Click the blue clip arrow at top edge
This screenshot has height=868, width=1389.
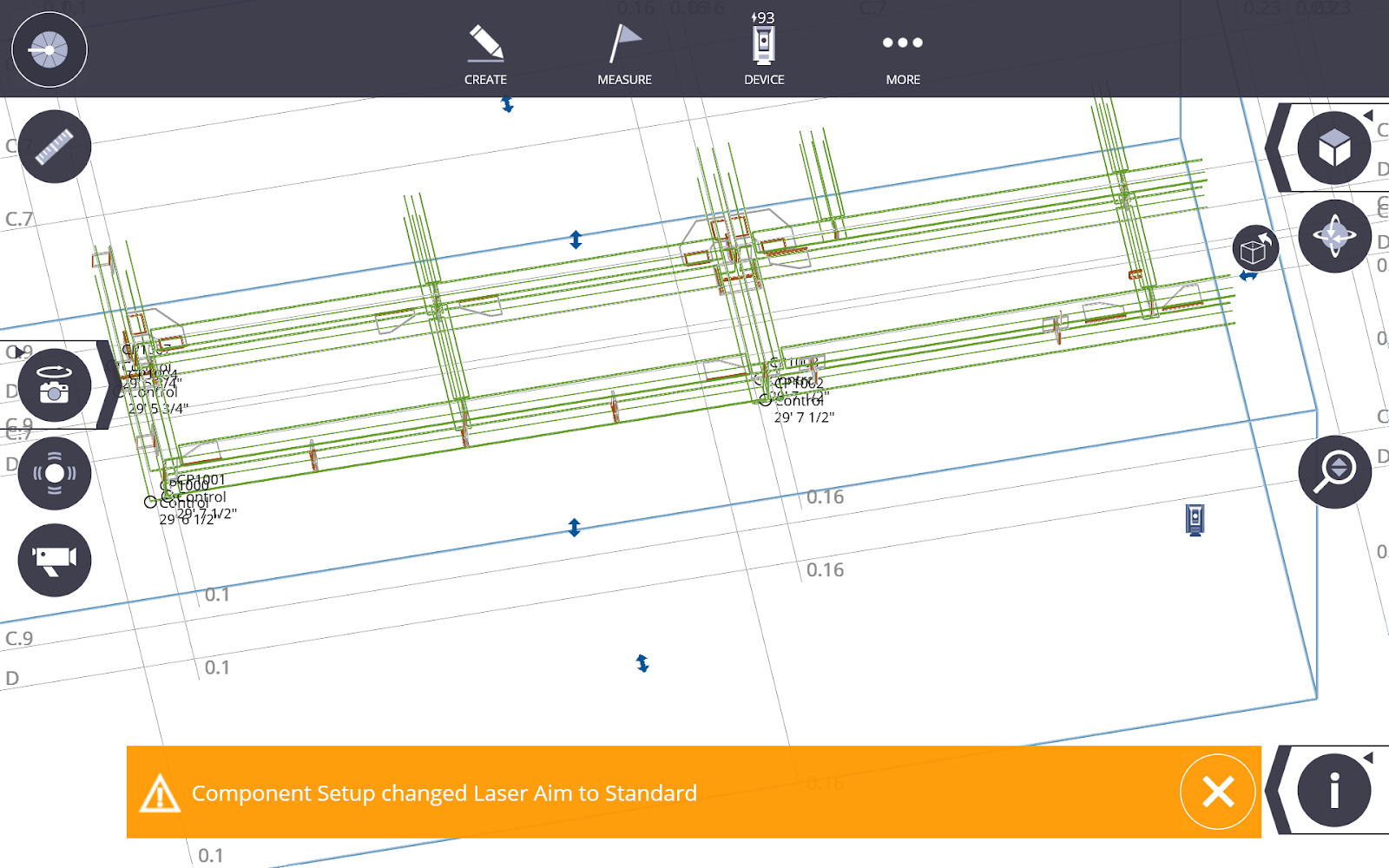507,105
